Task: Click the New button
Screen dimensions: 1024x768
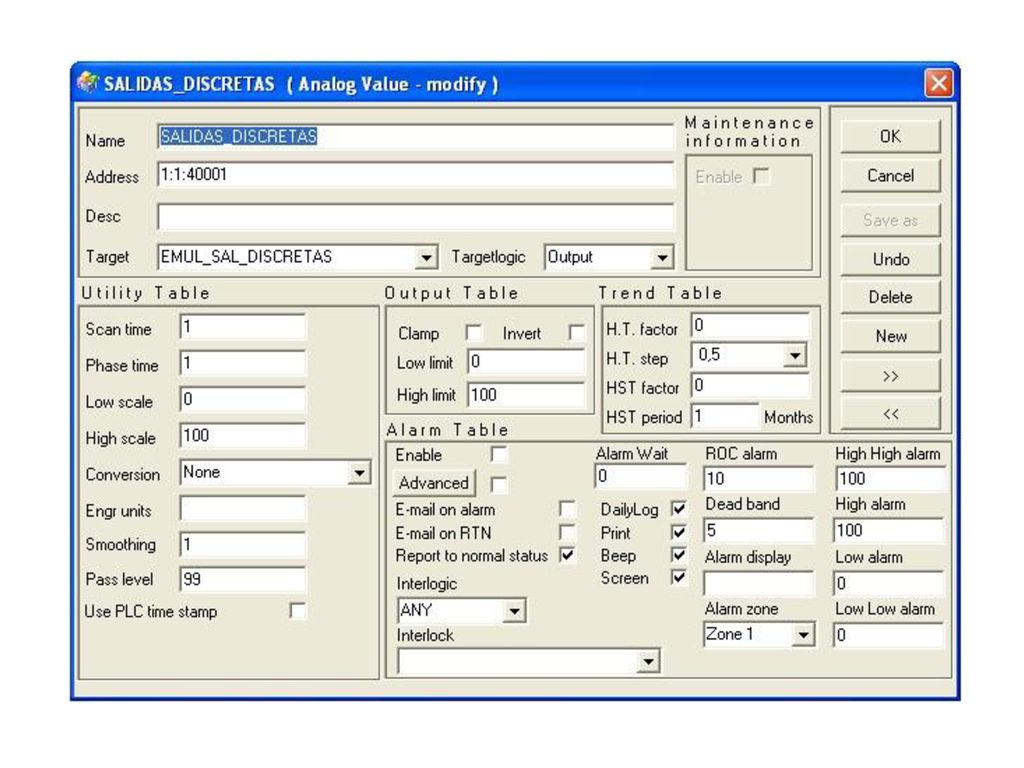Action: (x=890, y=336)
